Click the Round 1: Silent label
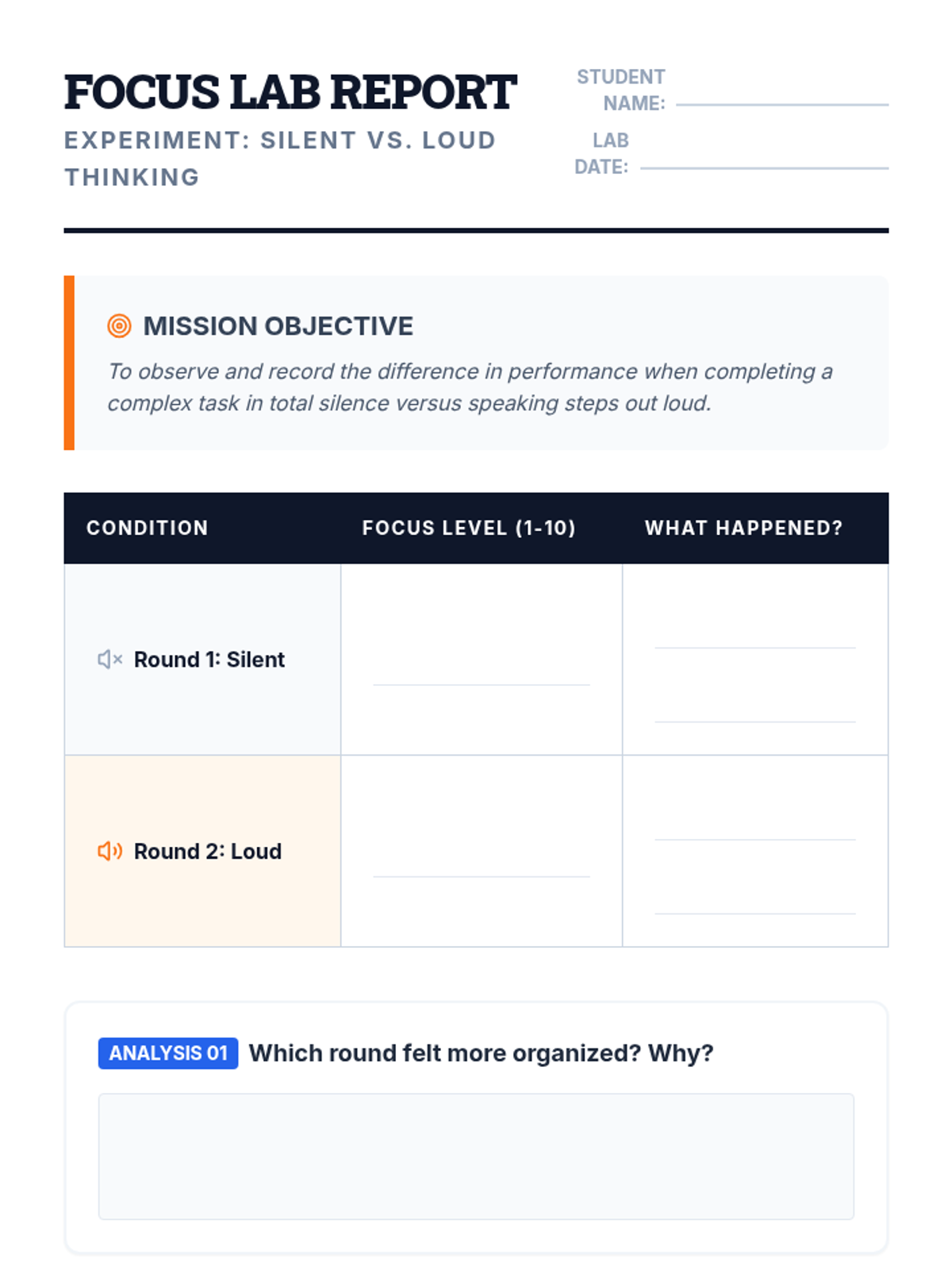Screen dimensions: 952x1270 pos(209,660)
